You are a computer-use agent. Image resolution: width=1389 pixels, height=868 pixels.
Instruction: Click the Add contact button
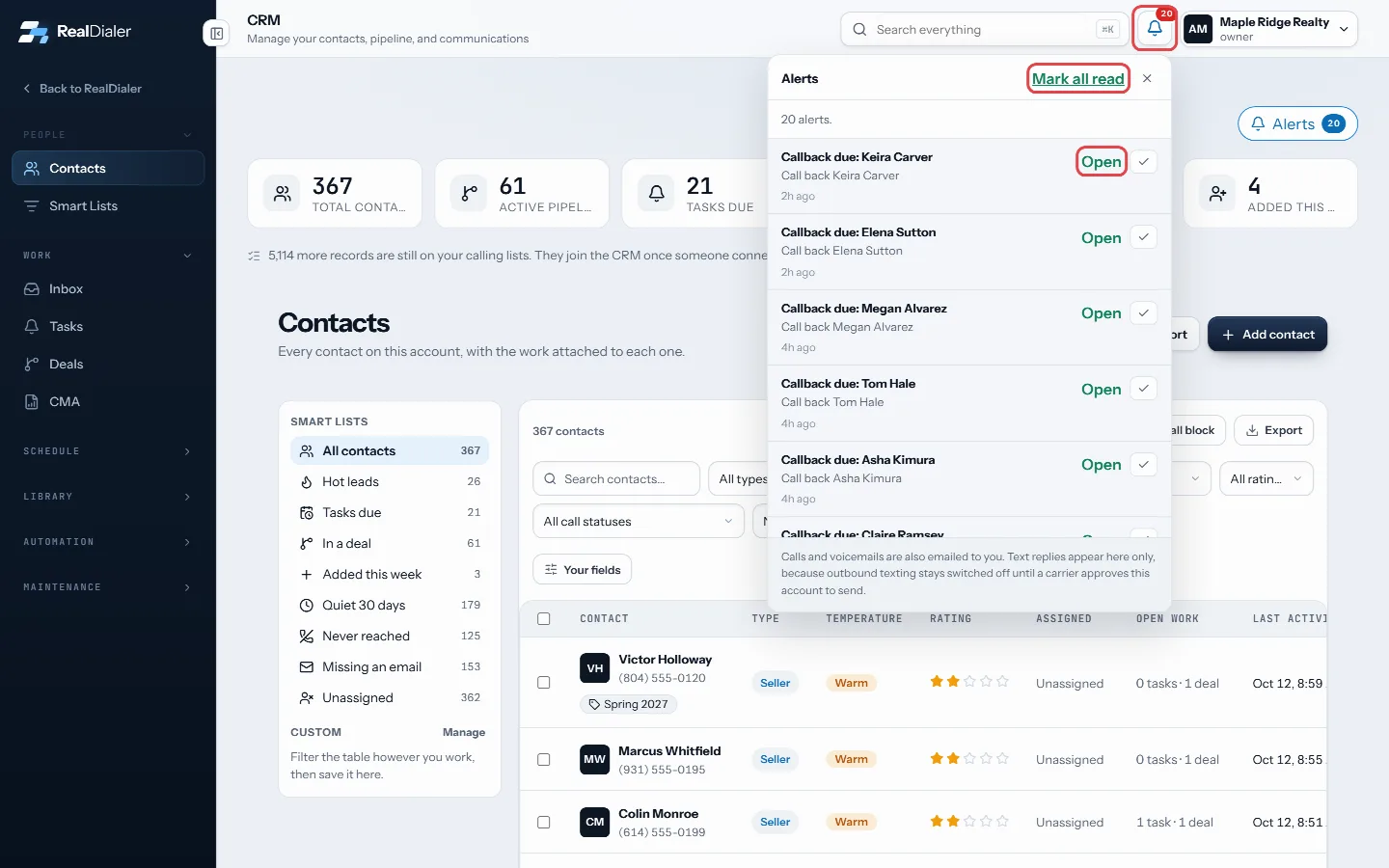(x=1267, y=335)
